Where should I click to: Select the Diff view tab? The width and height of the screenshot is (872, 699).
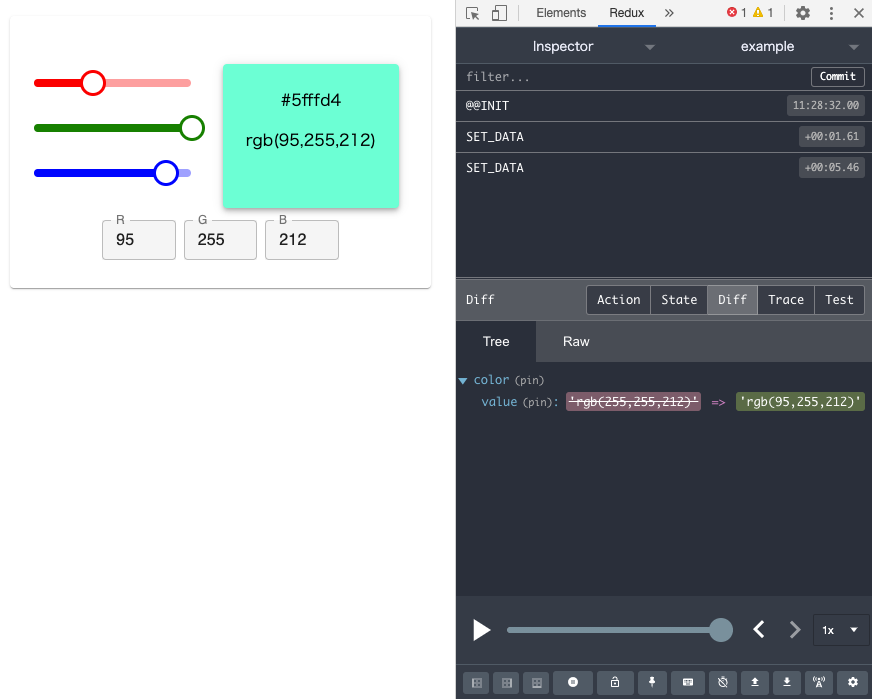(x=732, y=300)
